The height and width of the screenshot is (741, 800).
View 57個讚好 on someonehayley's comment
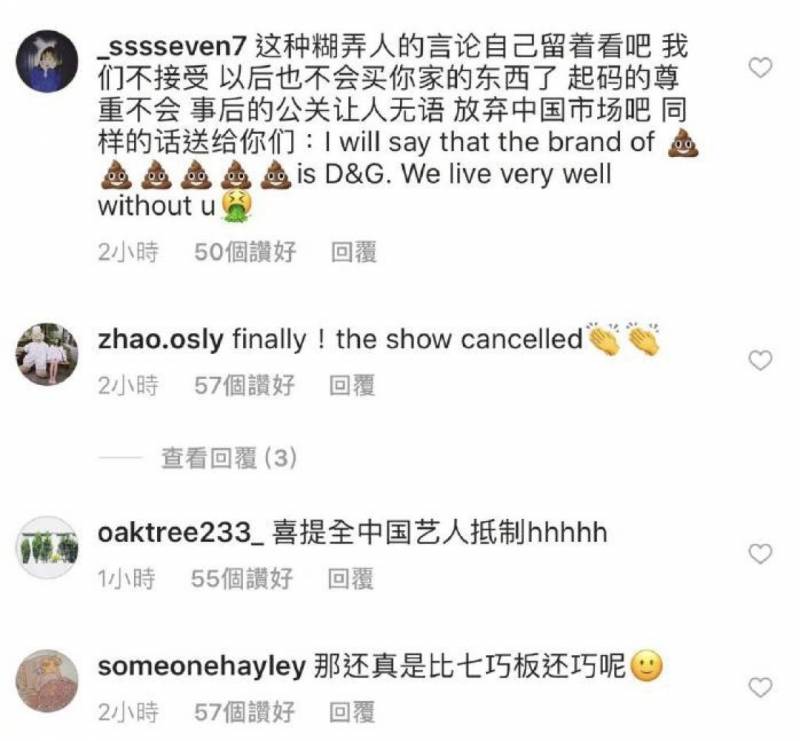coord(244,712)
